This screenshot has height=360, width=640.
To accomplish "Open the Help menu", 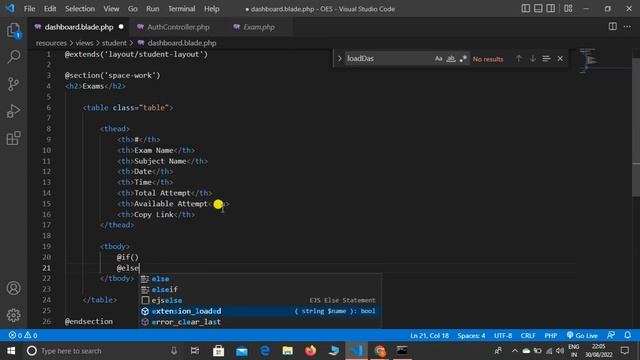I will click(211, 9).
